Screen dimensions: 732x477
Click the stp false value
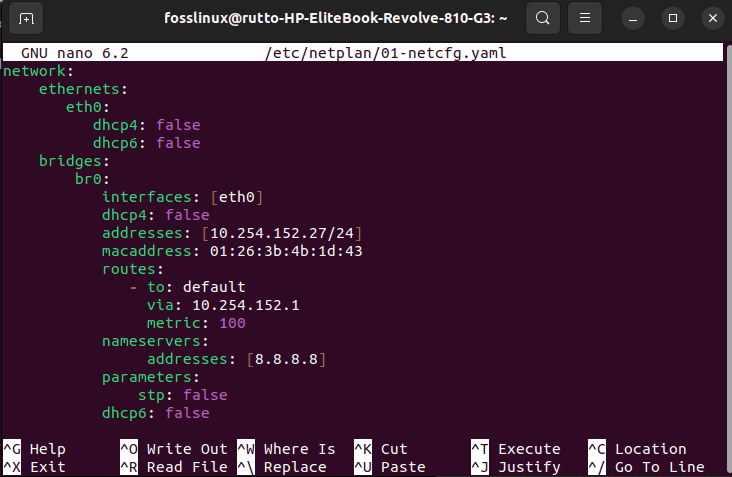click(x=204, y=395)
